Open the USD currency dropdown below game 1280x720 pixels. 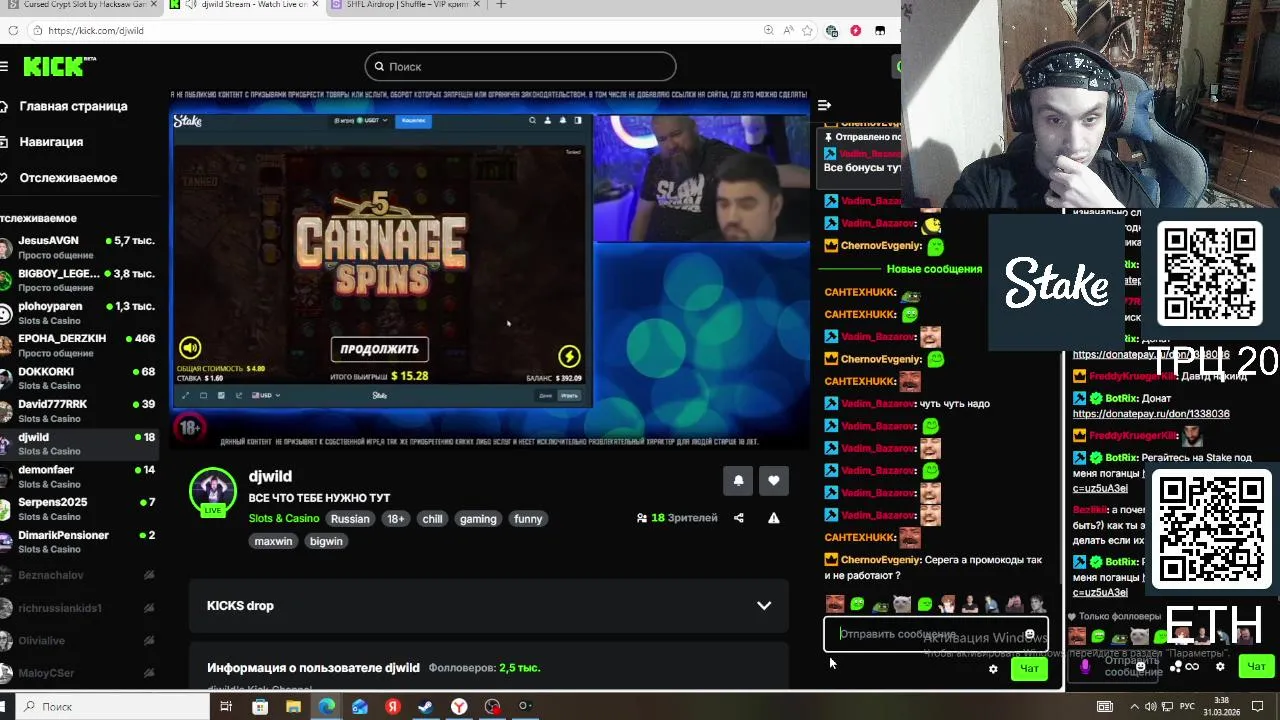(266, 395)
